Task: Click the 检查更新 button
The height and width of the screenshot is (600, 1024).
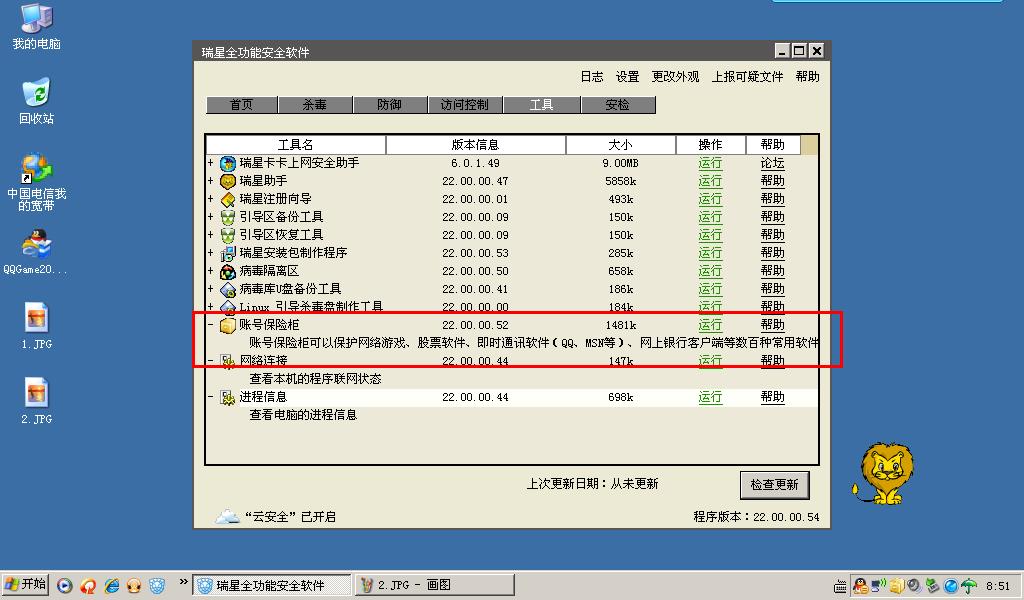Action: pyautogui.click(x=775, y=484)
